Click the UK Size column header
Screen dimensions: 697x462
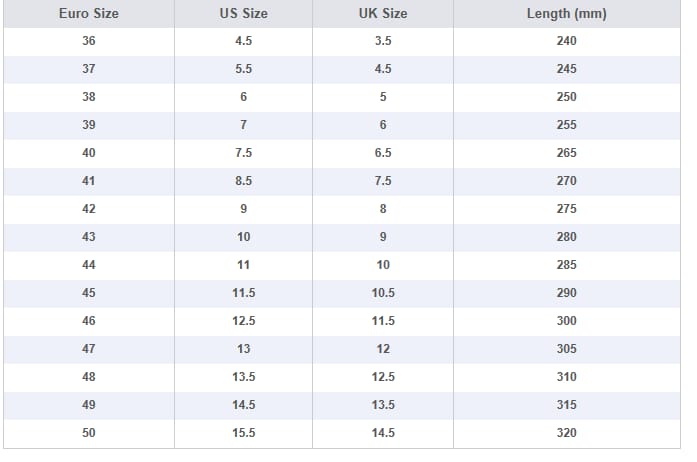(383, 14)
